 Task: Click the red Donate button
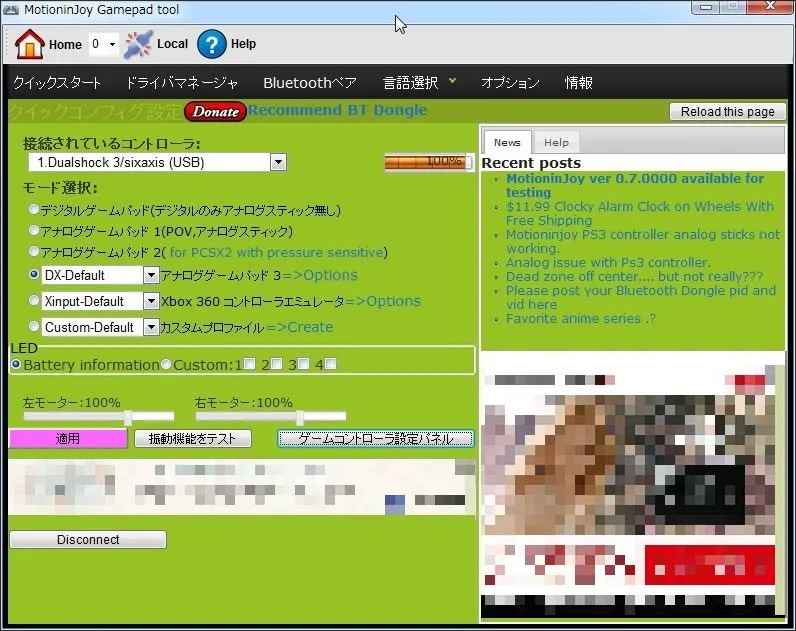215,112
